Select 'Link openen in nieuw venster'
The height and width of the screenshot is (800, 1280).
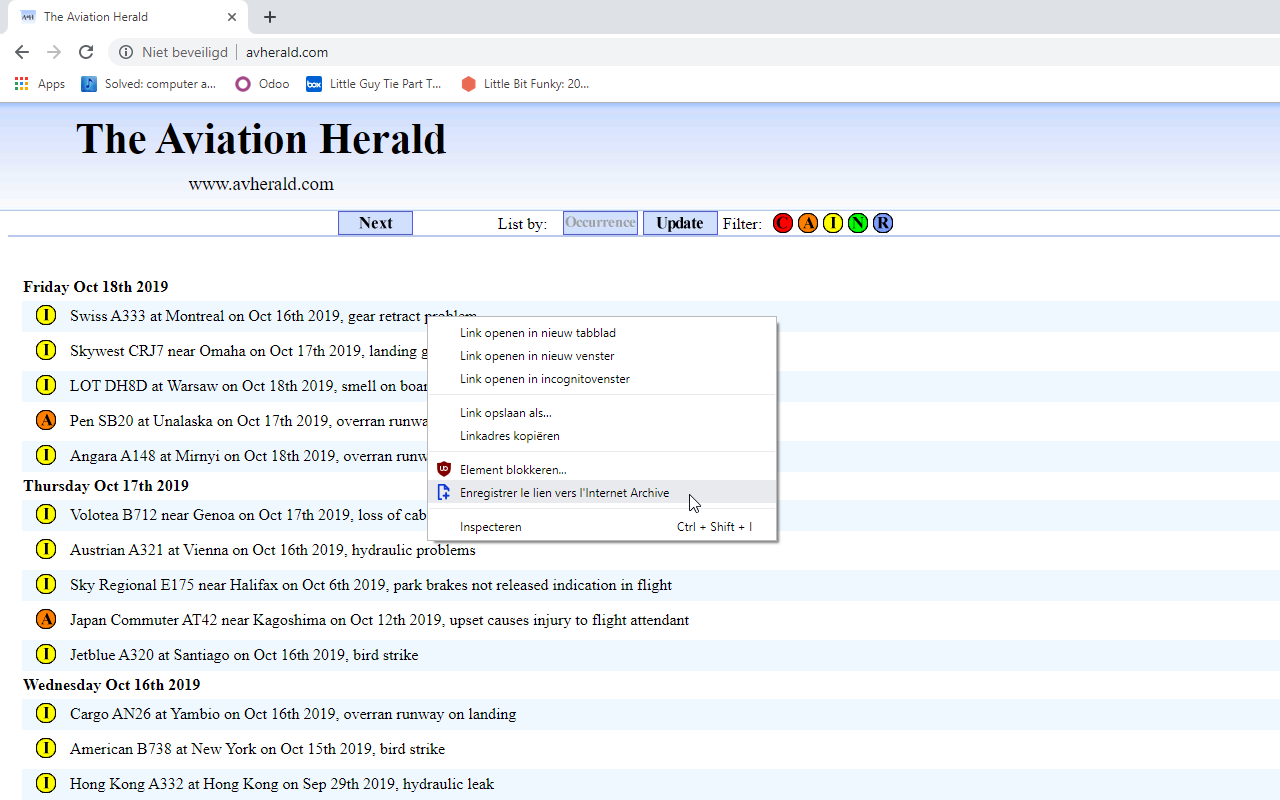point(602,356)
